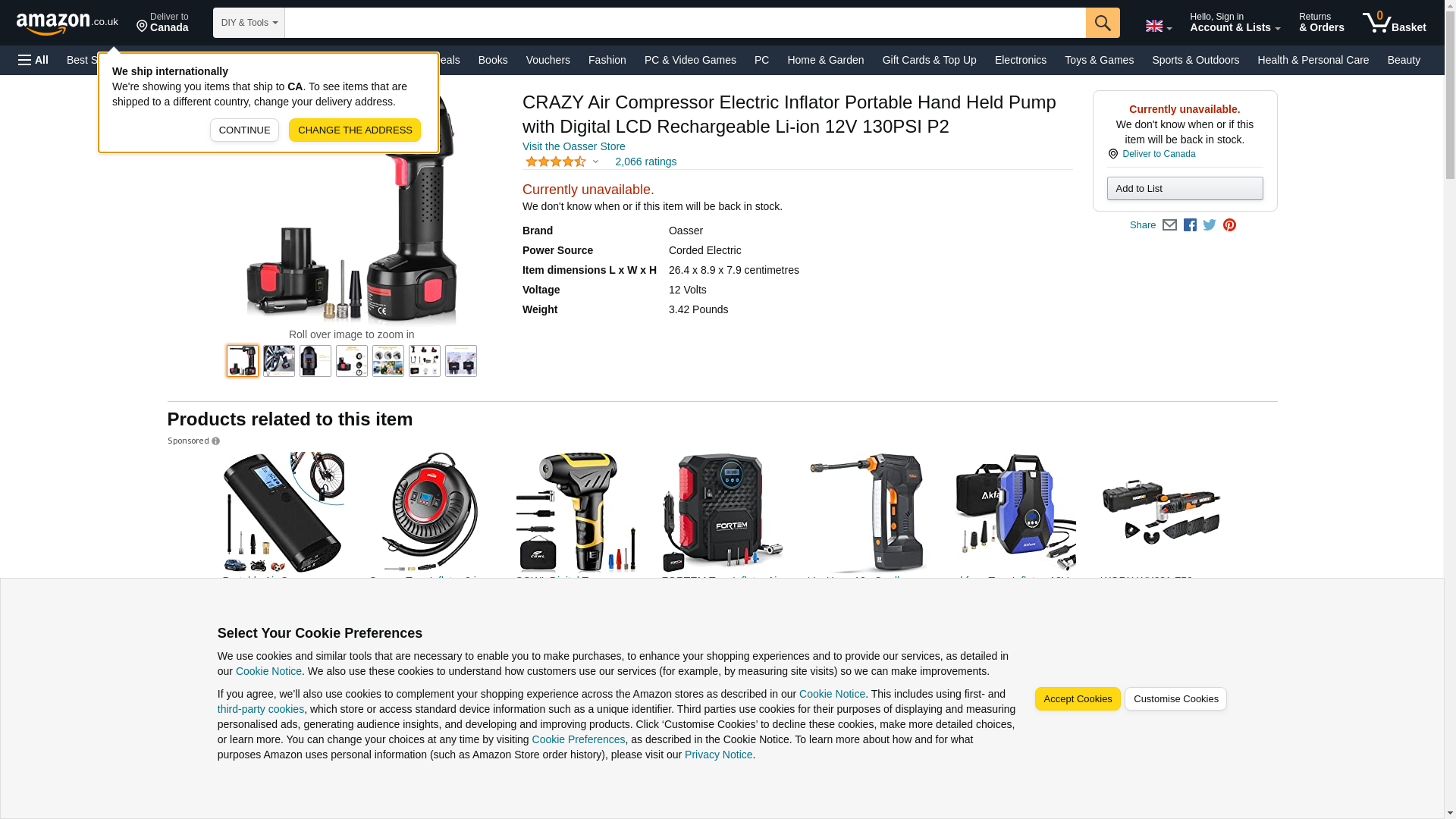Open the language flag selector

point(1158,26)
